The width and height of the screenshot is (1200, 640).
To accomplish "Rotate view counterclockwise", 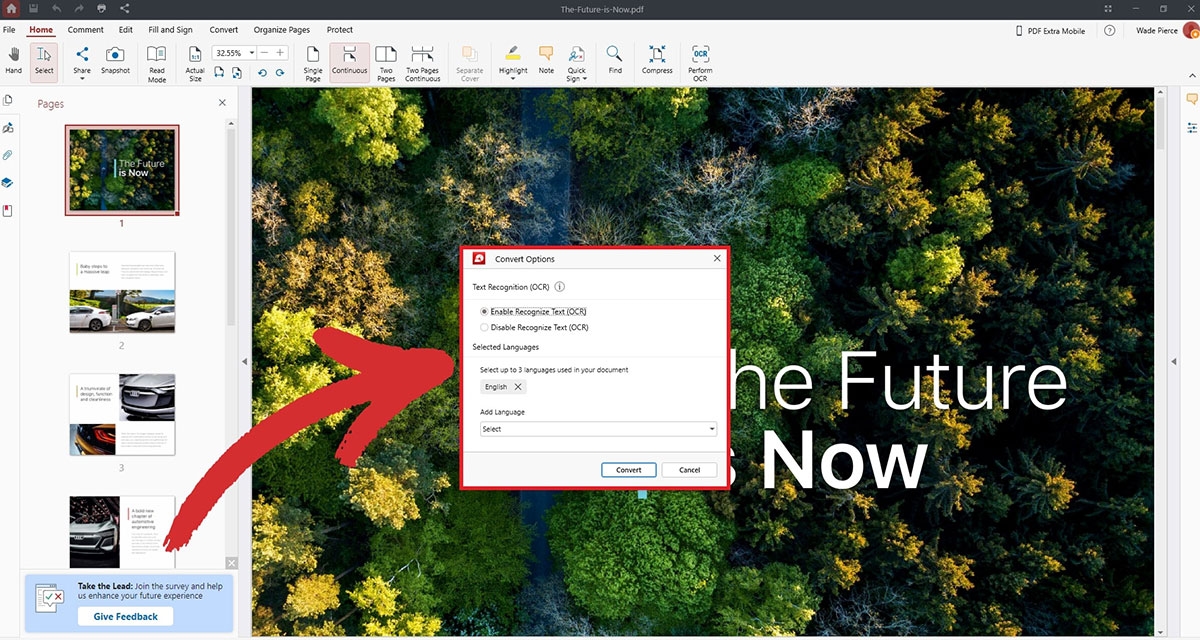I will (x=262, y=73).
